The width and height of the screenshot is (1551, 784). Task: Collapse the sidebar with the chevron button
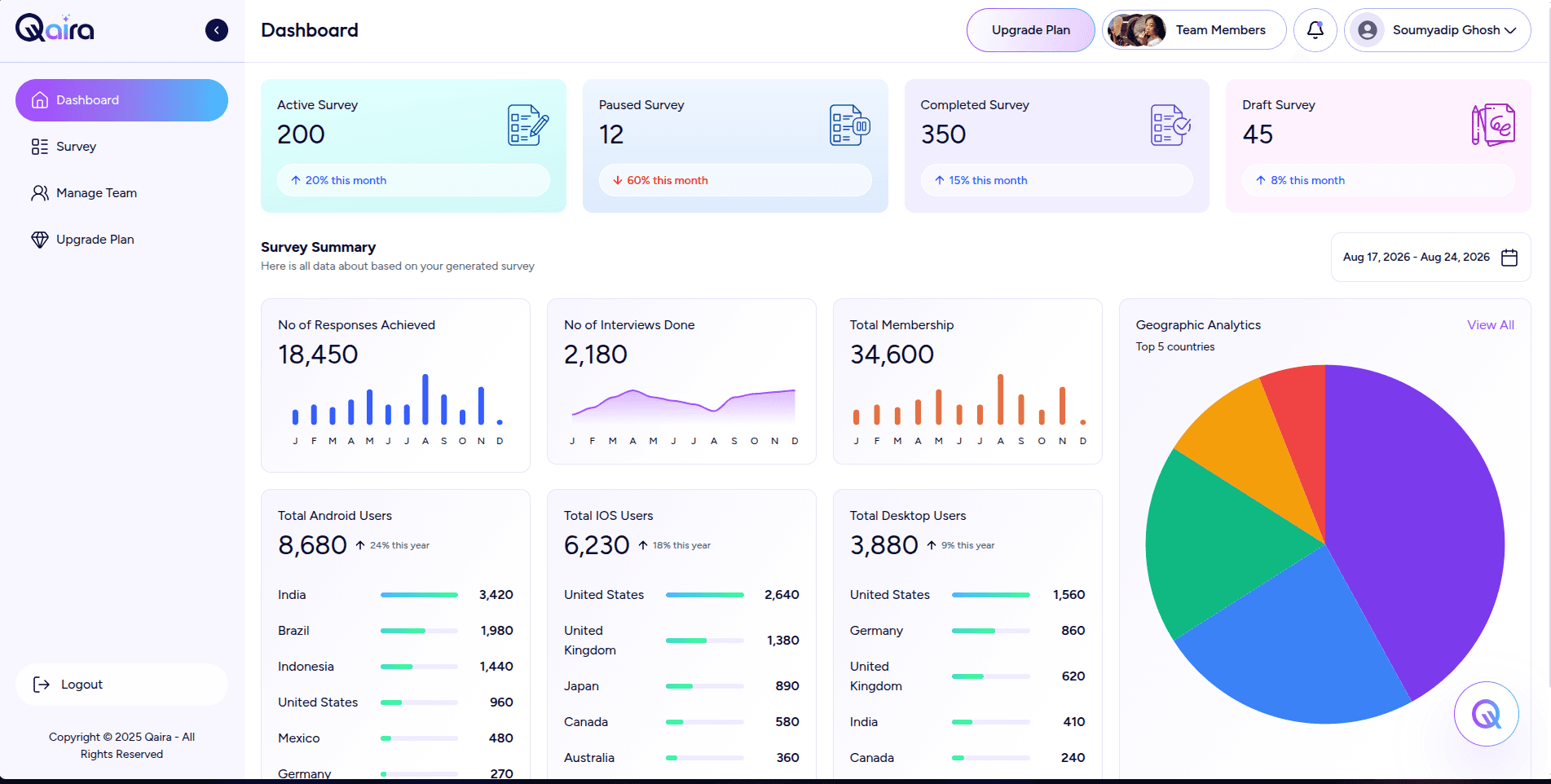tap(217, 30)
